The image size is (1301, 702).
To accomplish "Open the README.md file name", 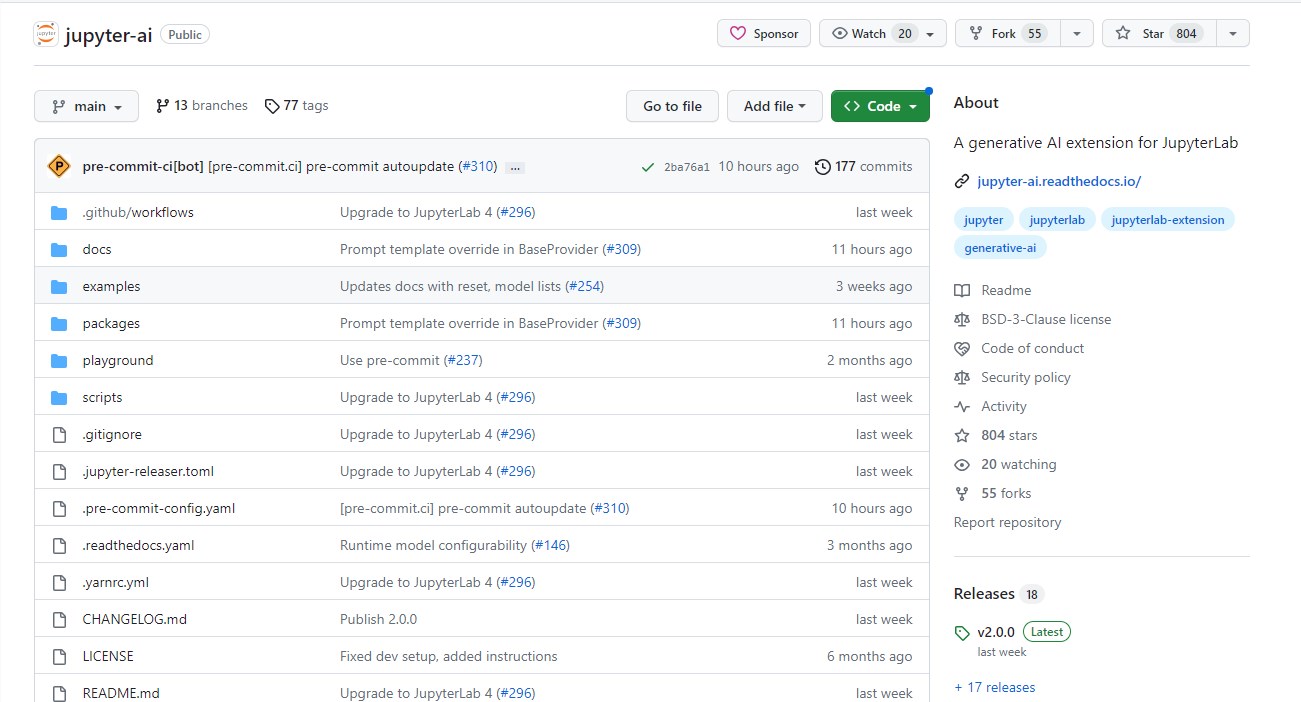I will tap(121, 693).
